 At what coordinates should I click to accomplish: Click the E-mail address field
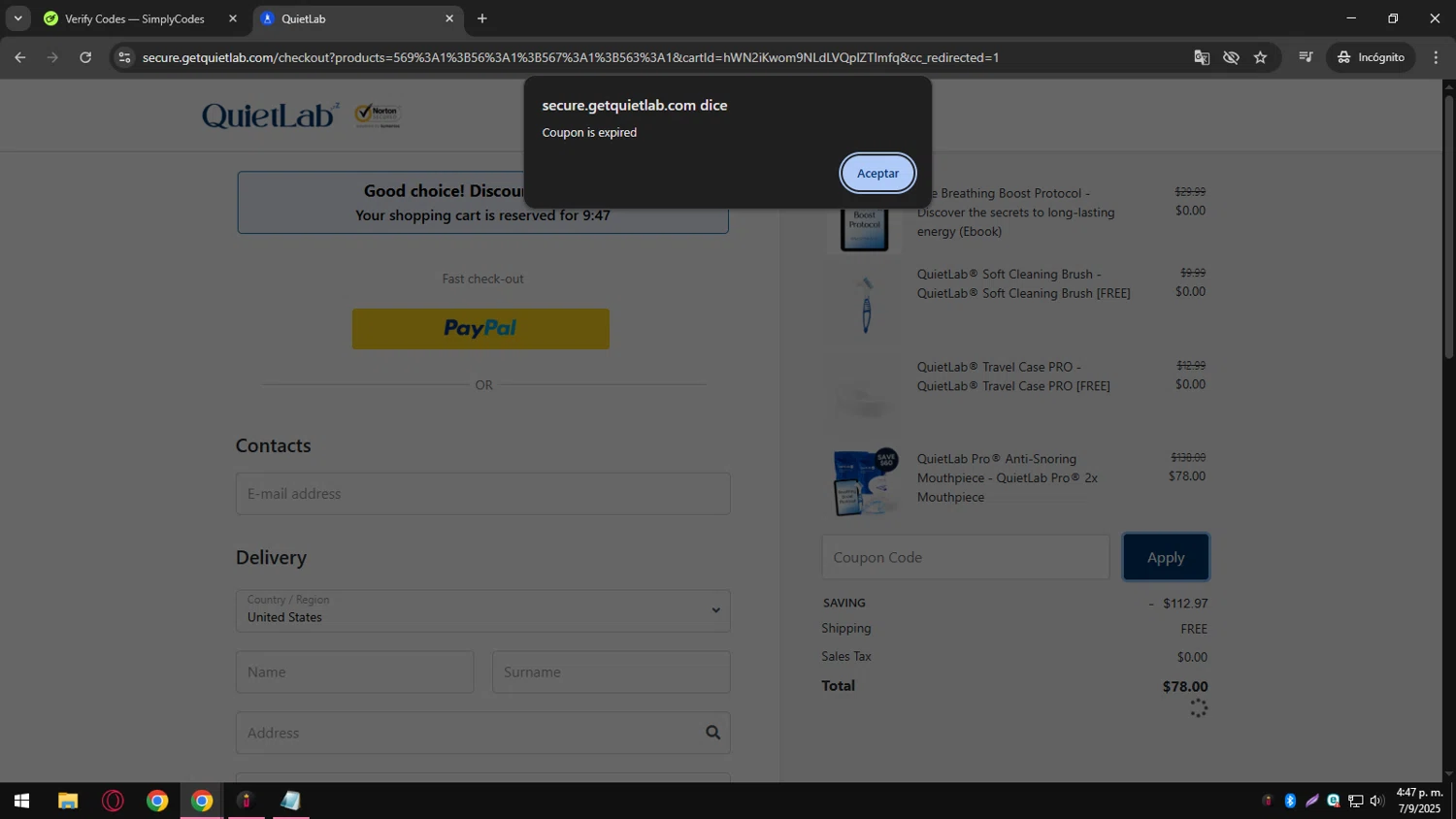click(x=482, y=494)
